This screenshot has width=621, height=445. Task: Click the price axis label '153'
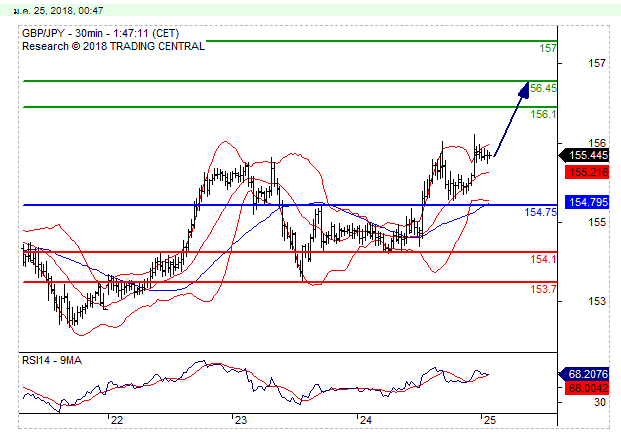point(597,301)
